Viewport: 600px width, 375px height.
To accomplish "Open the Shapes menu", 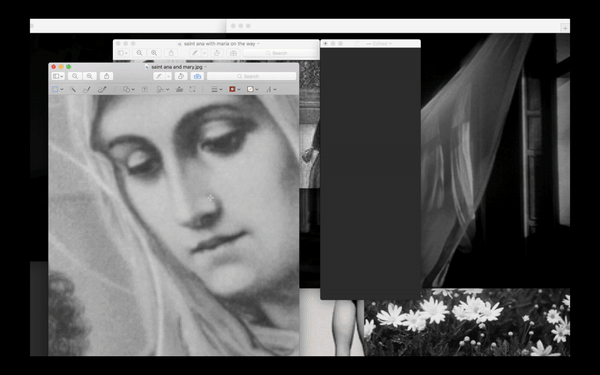I will point(129,89).
